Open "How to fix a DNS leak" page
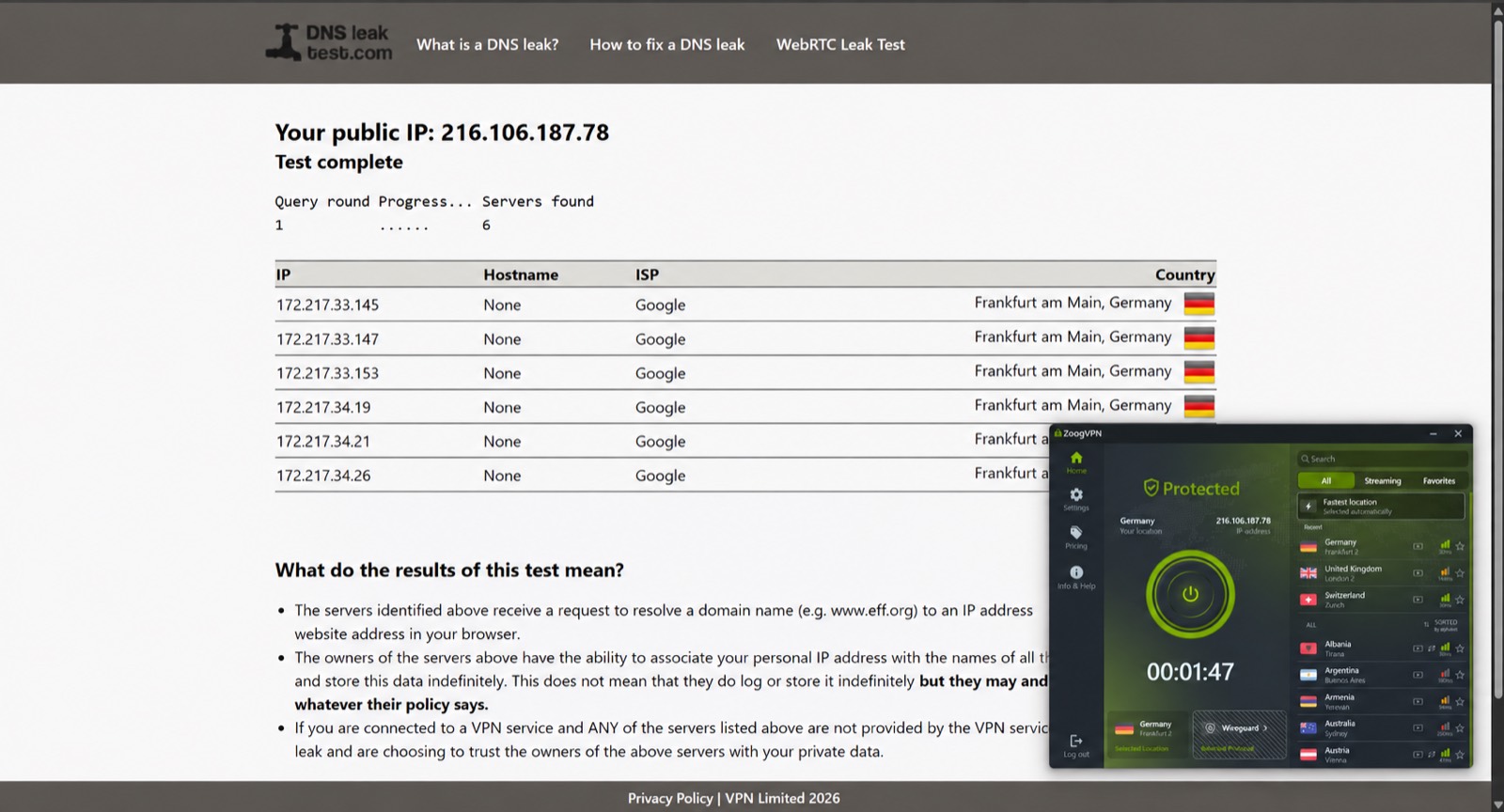 coord(666,44)
